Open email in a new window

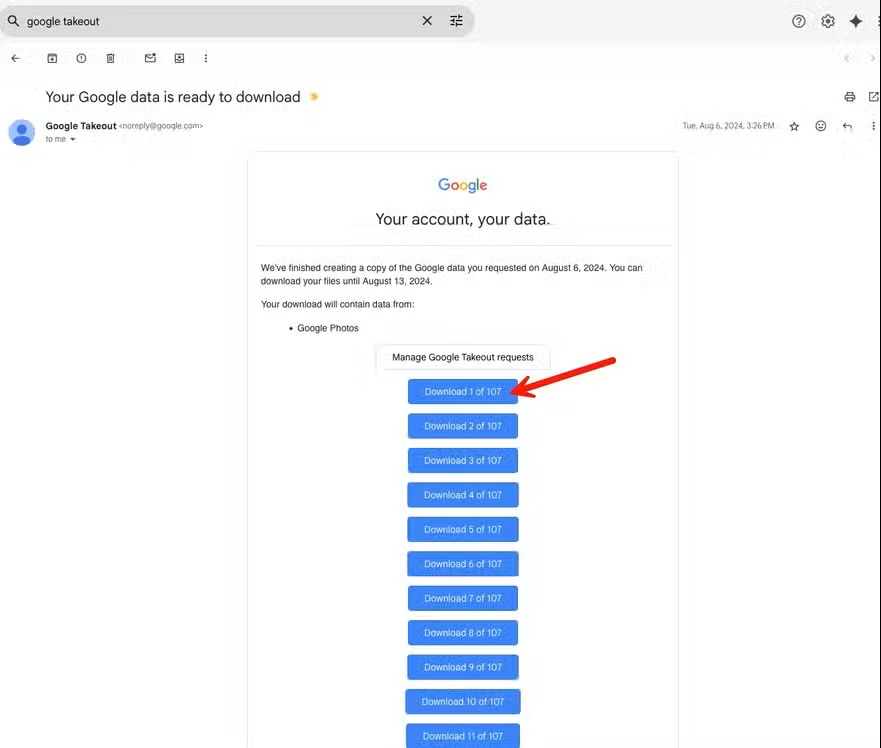tap(873, 97)
